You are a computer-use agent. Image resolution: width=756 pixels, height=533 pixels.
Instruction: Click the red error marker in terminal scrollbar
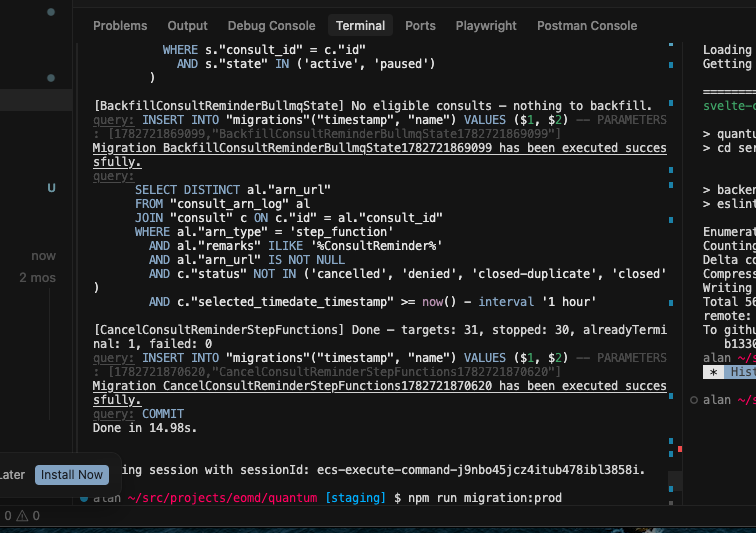click(x=680, y=449)
